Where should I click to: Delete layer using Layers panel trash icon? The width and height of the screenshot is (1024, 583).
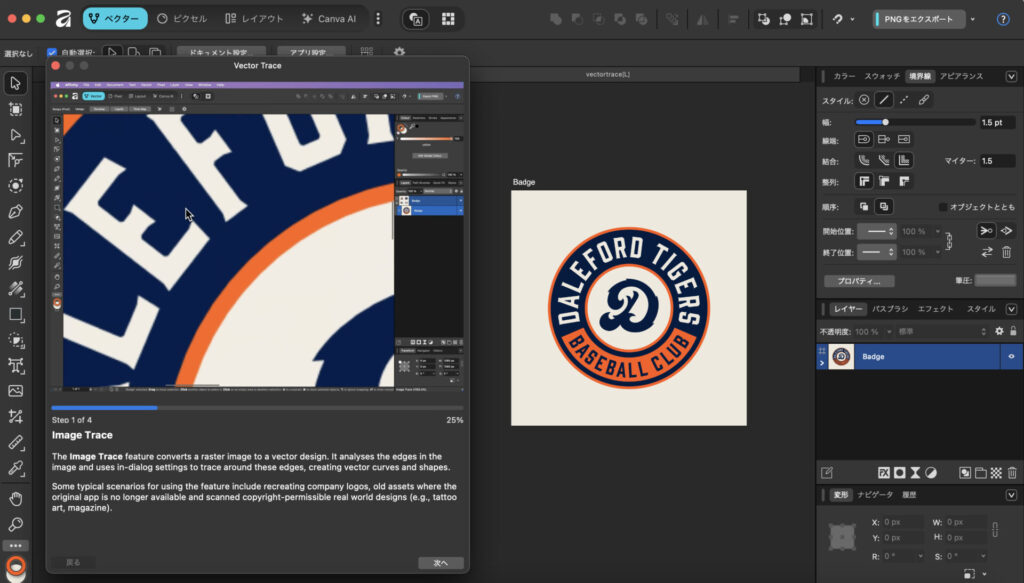pos(1011,473)
